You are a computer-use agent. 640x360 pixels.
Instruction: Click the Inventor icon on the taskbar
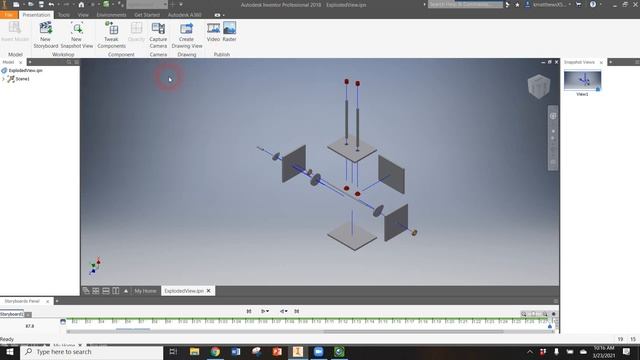[298, 351]
